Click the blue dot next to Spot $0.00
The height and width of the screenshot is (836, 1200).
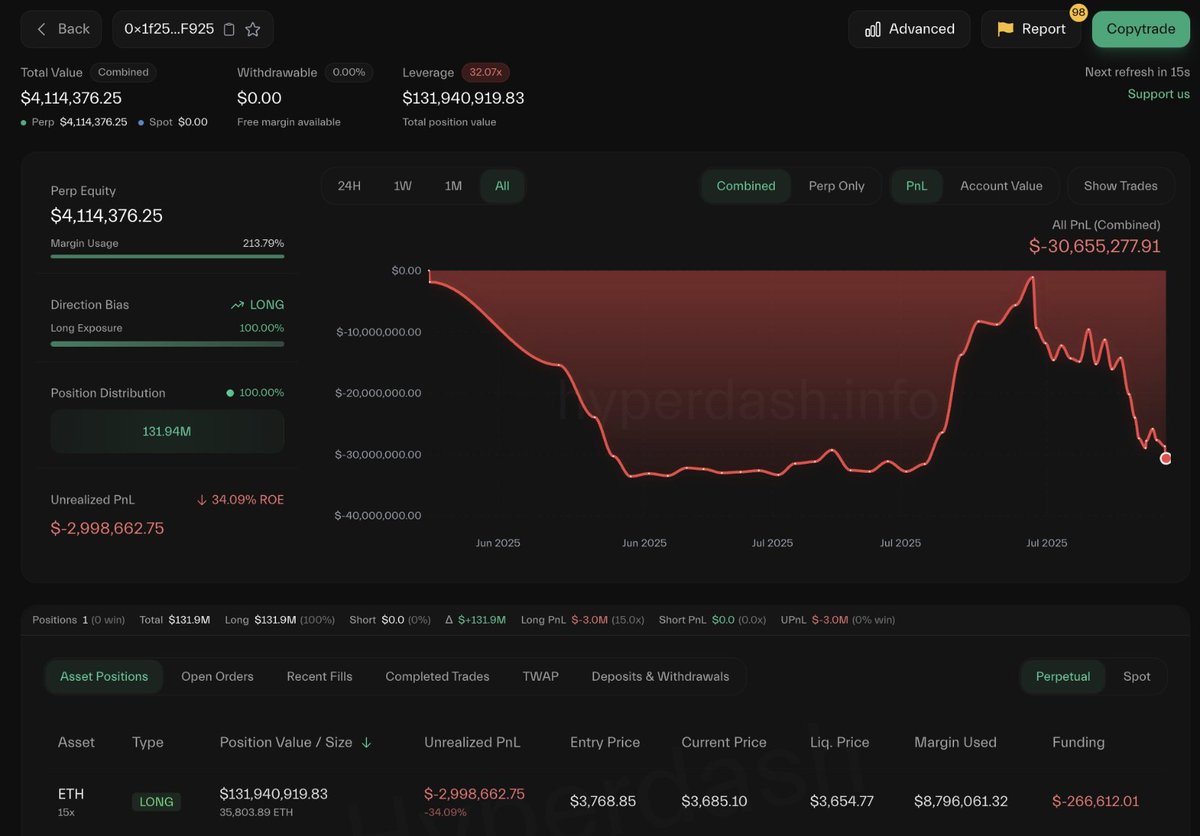pos(141,122)
